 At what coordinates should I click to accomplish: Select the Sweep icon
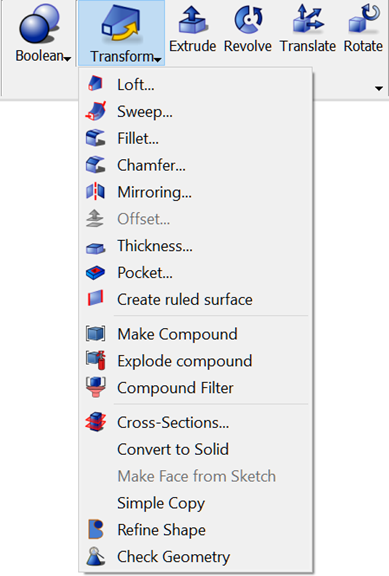coord(96,111)
